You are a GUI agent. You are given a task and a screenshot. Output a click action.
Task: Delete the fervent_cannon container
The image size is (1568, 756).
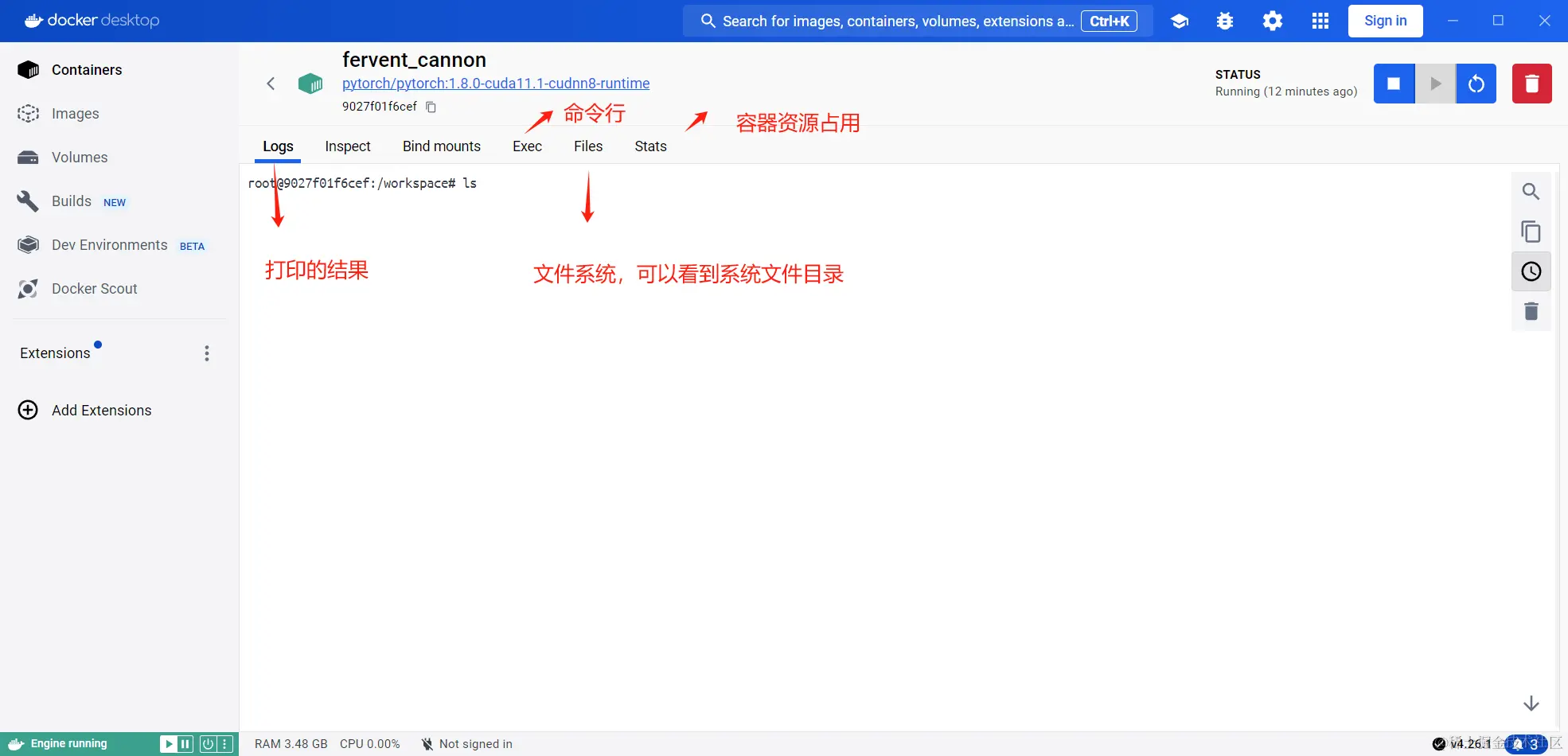point(1531,84)
